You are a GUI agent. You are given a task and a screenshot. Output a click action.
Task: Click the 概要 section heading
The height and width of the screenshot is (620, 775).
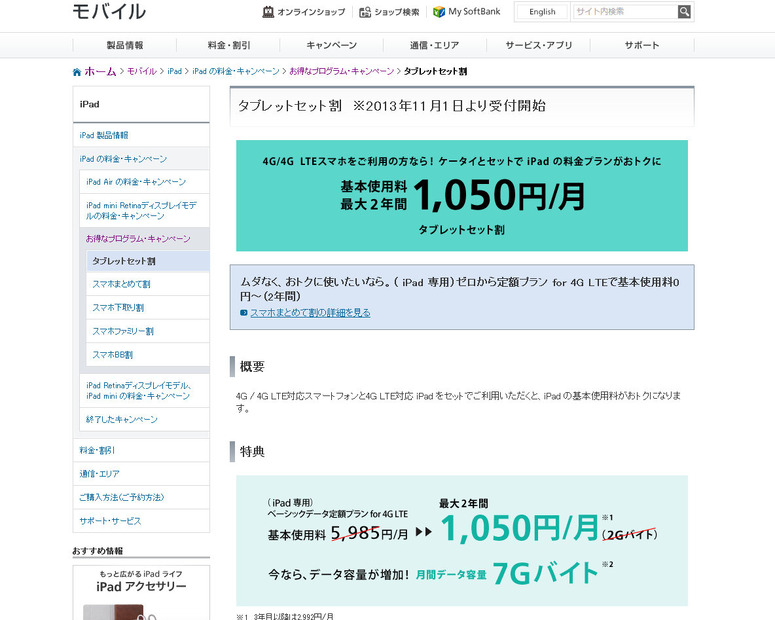pos(252,366)
